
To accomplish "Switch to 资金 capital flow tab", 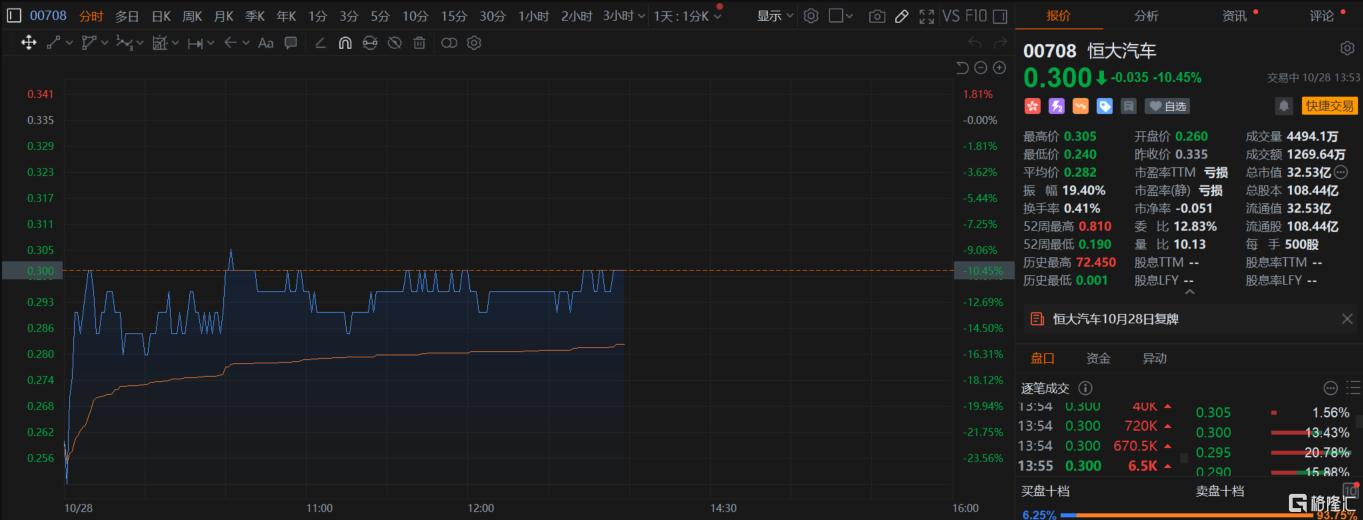I will [x=1098, y=358].
